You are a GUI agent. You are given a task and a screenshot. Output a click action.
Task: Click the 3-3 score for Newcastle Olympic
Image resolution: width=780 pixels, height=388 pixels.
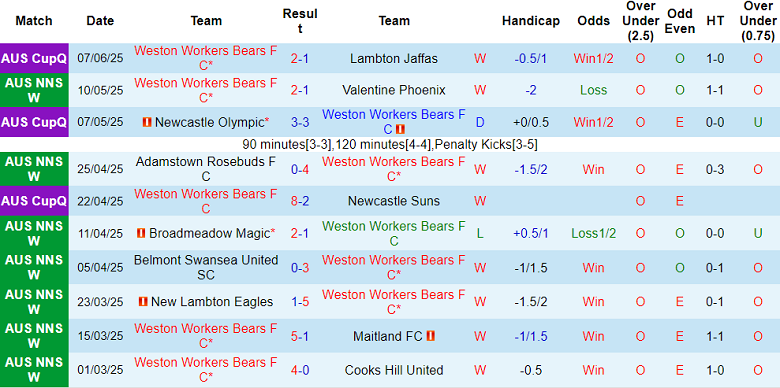300,122
